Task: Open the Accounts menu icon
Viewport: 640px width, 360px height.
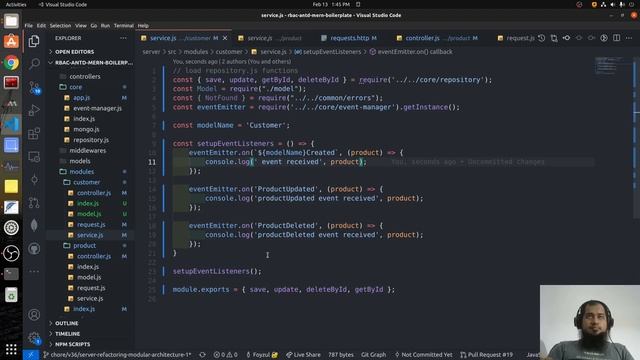Action: [34, 315]
